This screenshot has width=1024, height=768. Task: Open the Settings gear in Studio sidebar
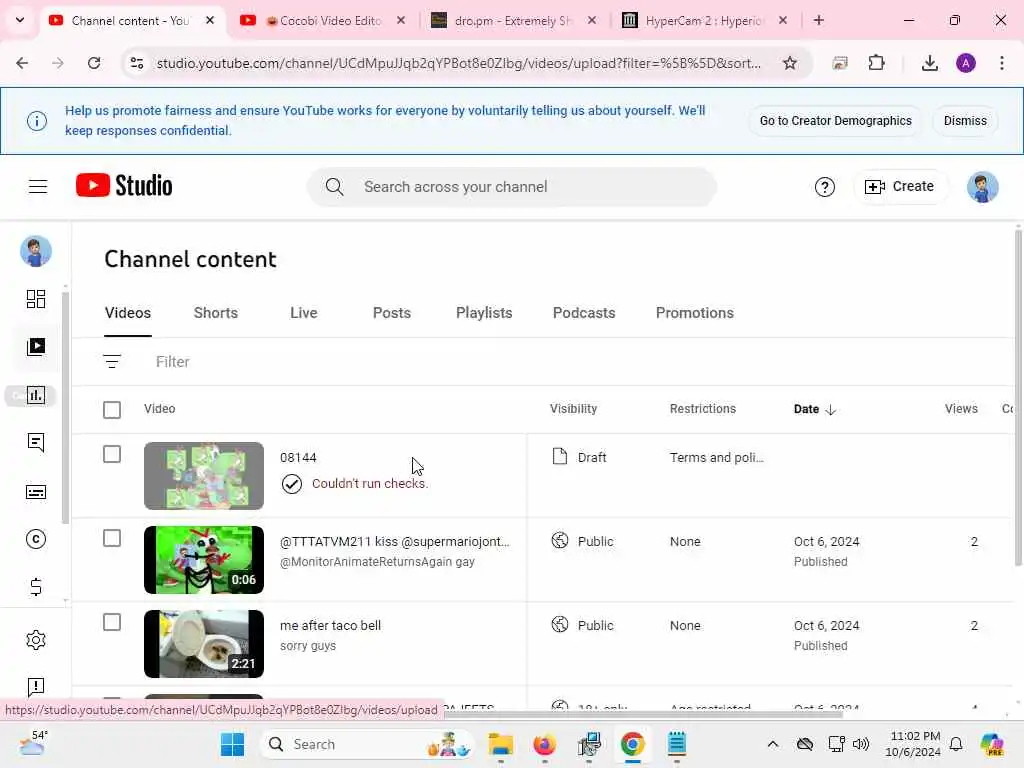36,640
